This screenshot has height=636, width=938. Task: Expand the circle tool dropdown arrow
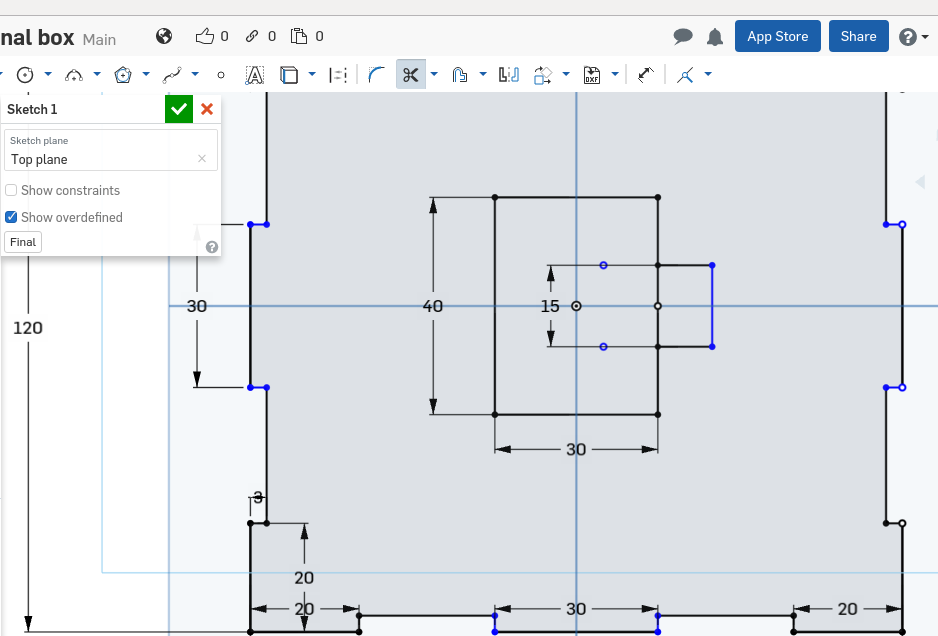click(48, 75)
